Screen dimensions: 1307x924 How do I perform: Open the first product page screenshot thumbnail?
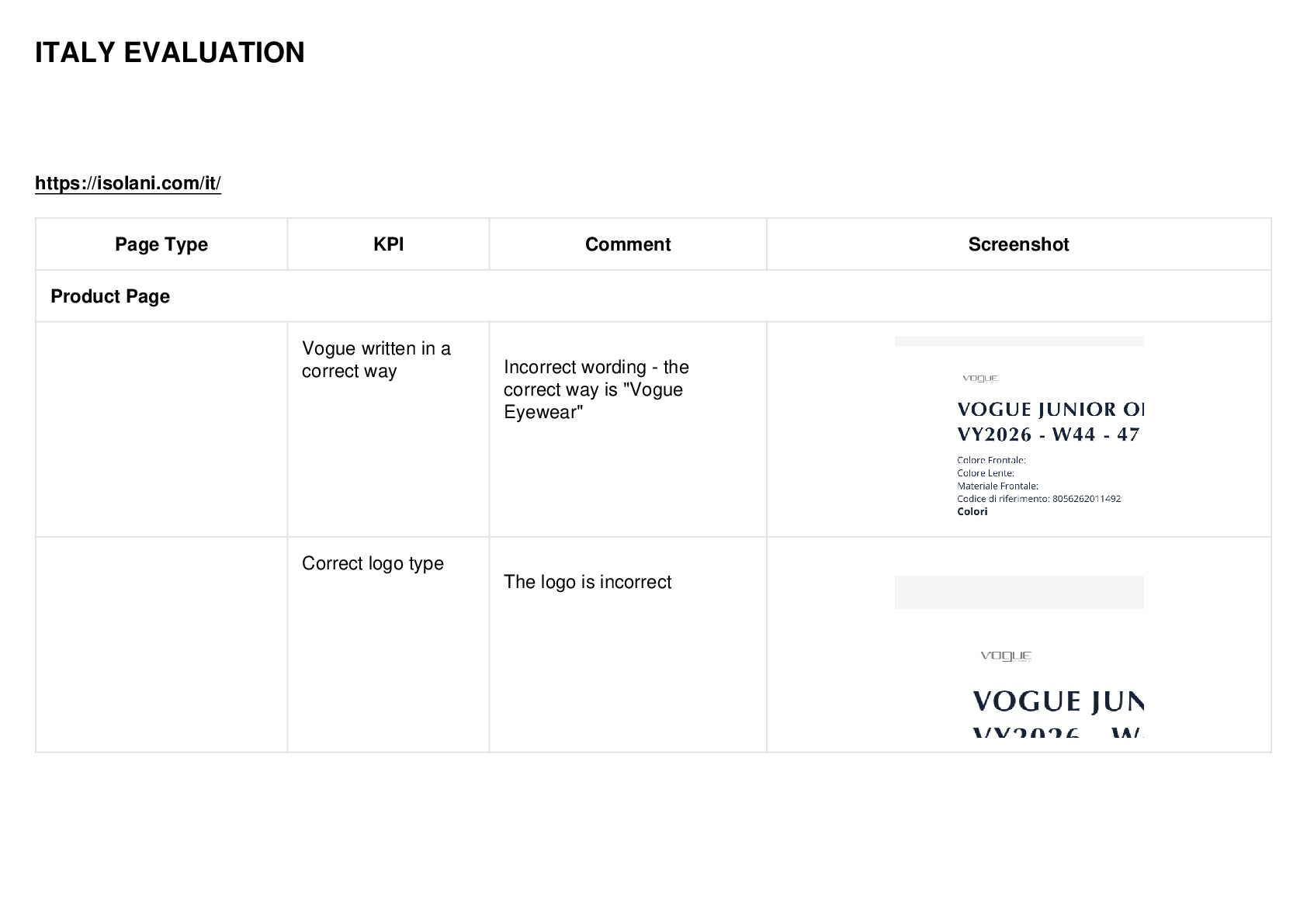click(1019, 427)
